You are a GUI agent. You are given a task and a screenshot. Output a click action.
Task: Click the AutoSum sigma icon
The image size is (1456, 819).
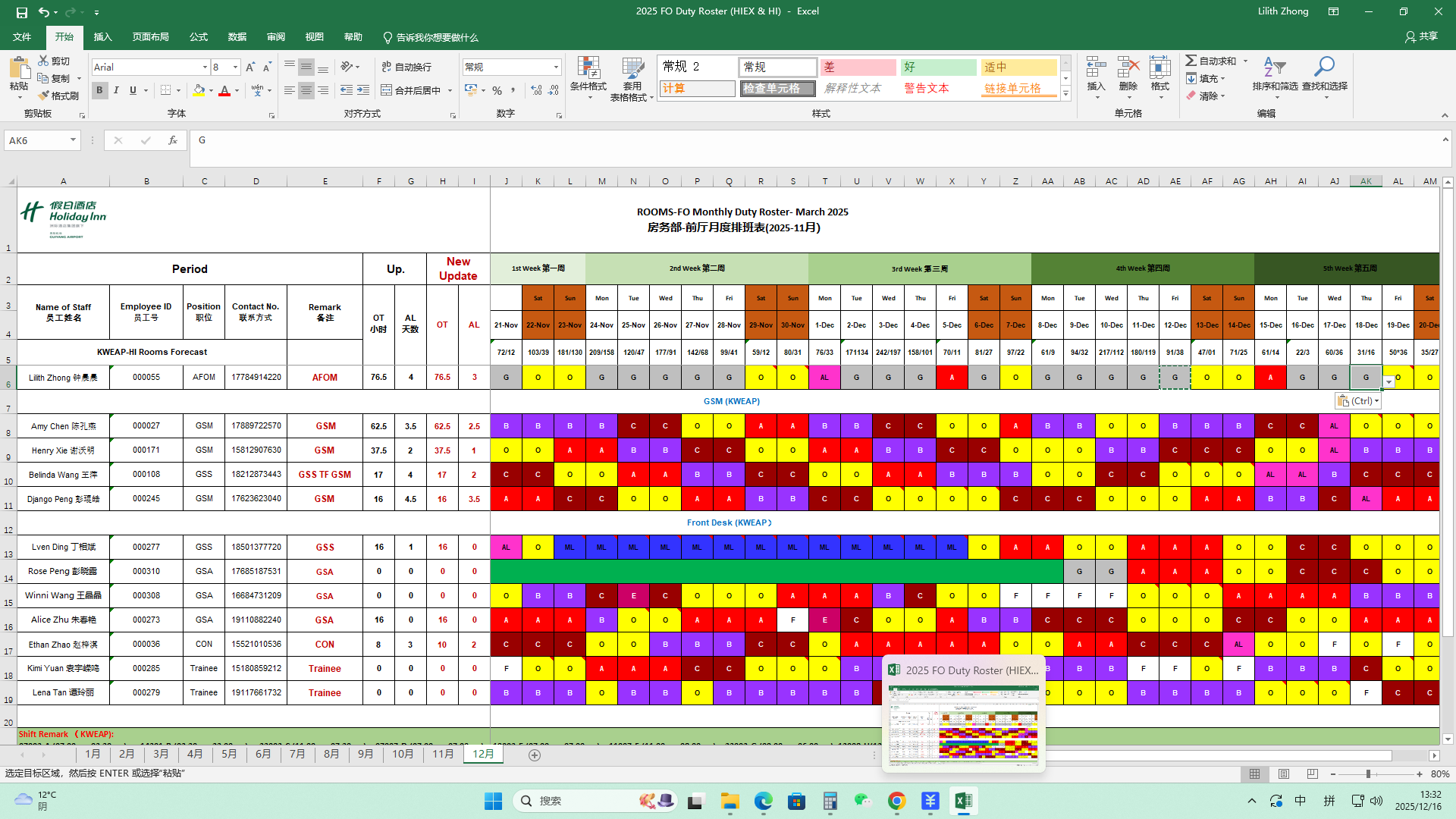pos(1191,61)
